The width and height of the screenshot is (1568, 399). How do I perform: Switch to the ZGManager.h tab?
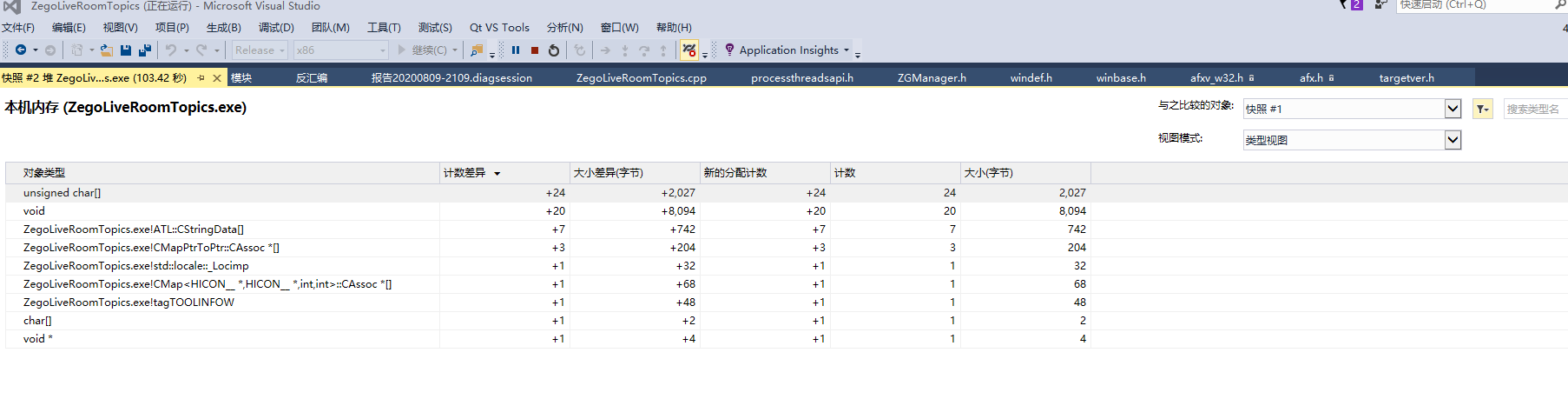tap(932, 78)
